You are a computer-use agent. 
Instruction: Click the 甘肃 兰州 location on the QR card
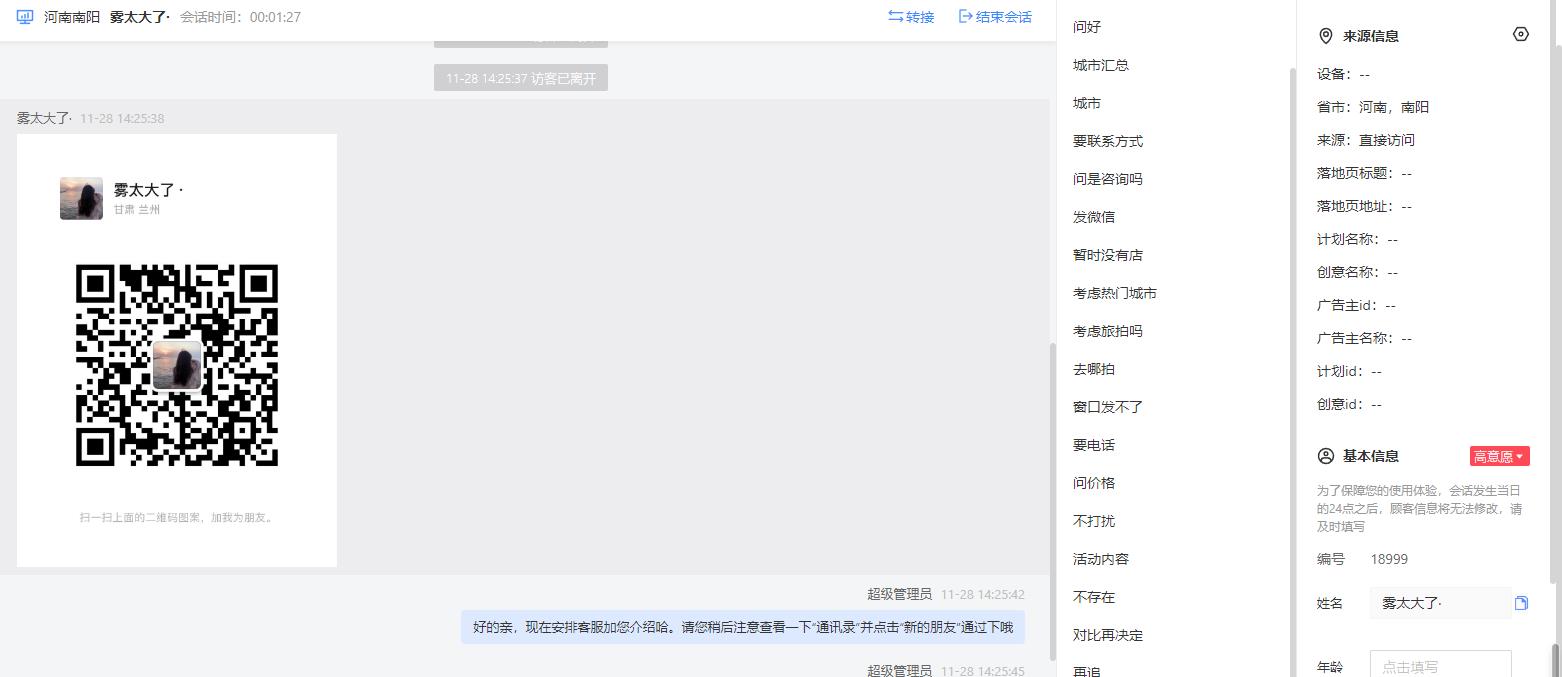coord(137,210)
